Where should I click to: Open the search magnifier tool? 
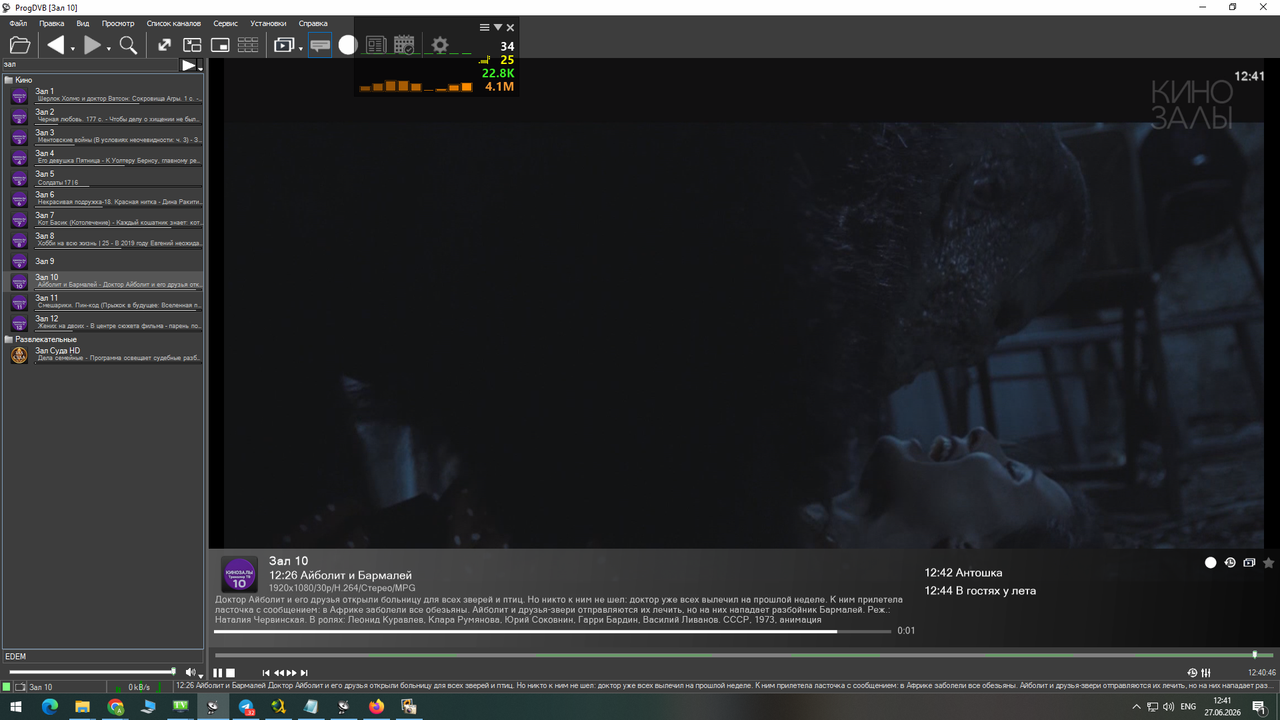pyautogui.click(x=128, y=45)
